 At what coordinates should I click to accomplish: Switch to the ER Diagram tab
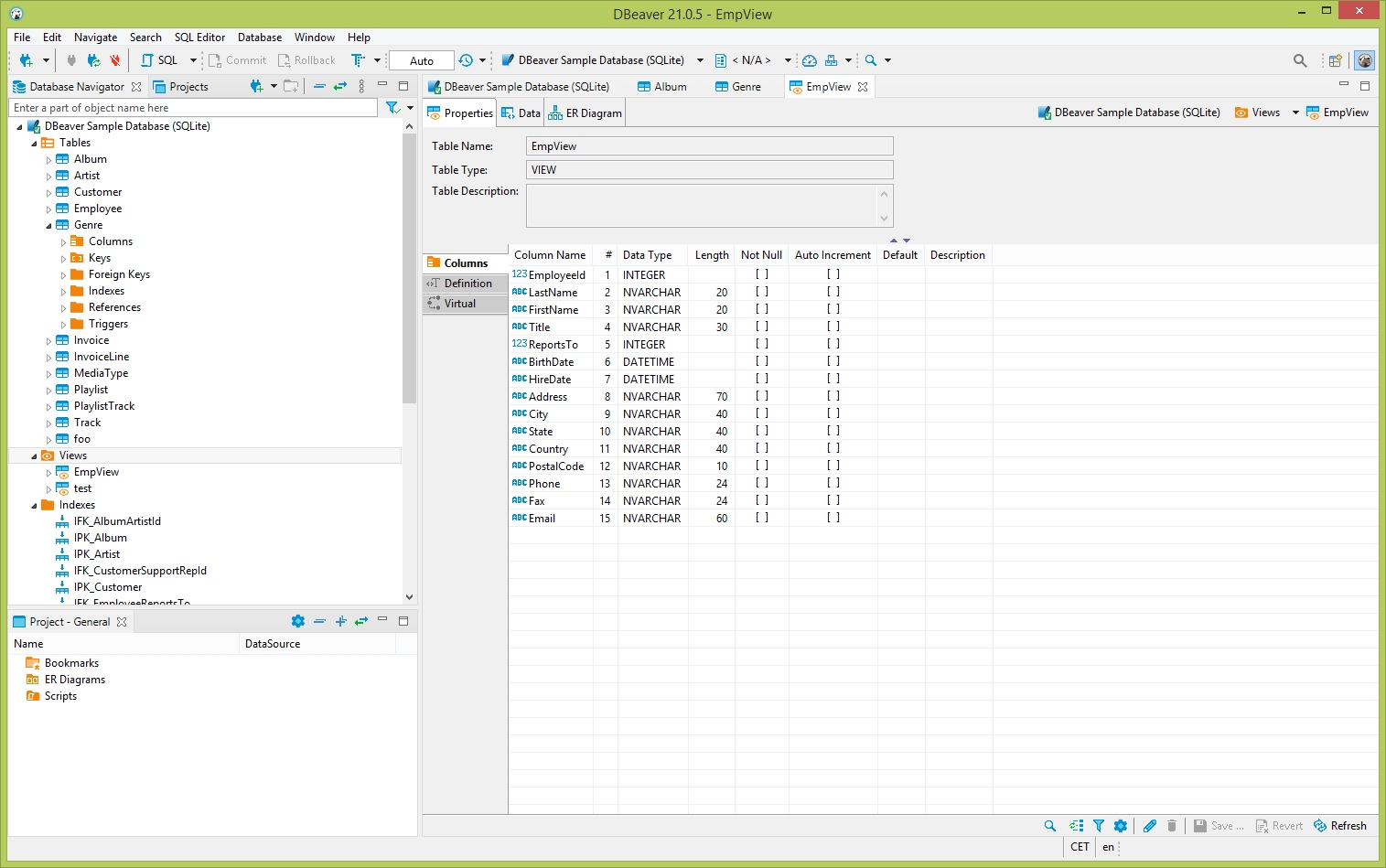point(585,113)
